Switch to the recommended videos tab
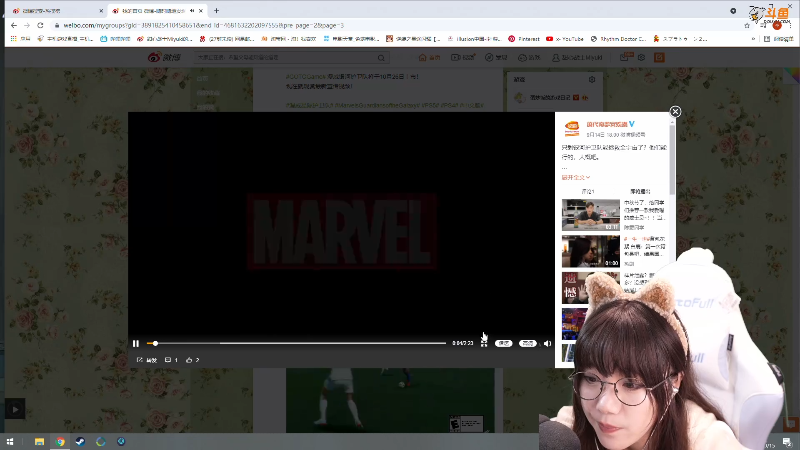Image resolution: width=800 pixels, height=450 pixels. [x=640, y=191]
